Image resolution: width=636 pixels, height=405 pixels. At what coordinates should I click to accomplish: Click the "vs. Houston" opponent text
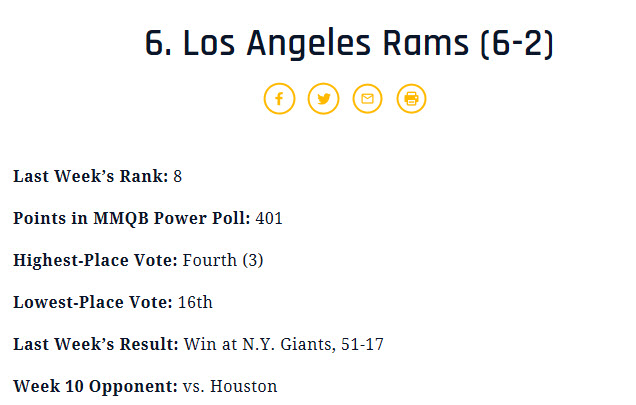click(230, 386)
